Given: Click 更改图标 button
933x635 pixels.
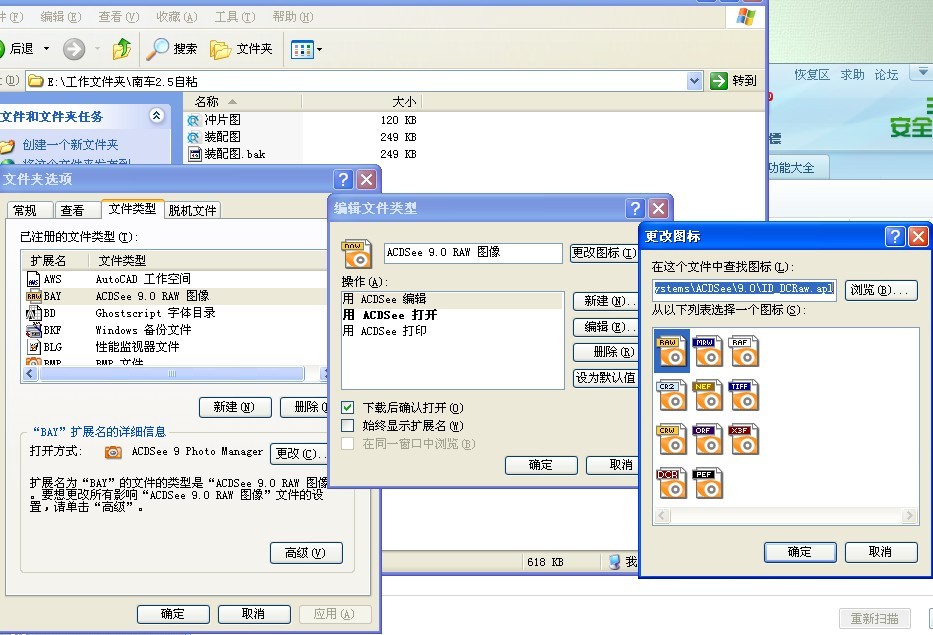Looking at the screenshot, I should pos(603,253).
